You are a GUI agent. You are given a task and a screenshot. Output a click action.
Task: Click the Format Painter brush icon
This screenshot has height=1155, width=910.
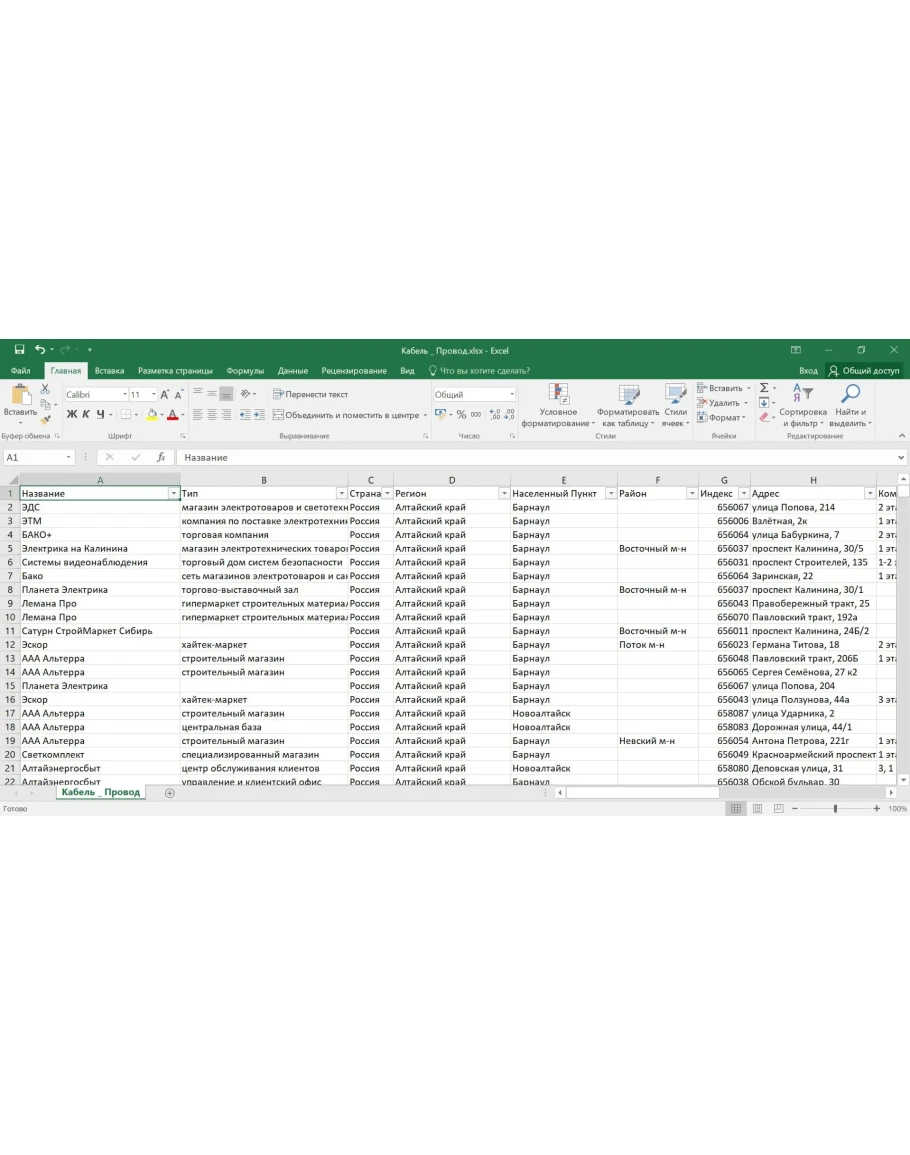[x=45, y=419]
